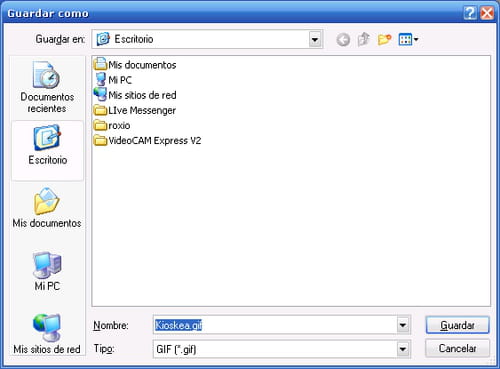The image size is (500, 369).
Task: Expand the Nombre filename dropdown arrow
Action: coord(403,325)
